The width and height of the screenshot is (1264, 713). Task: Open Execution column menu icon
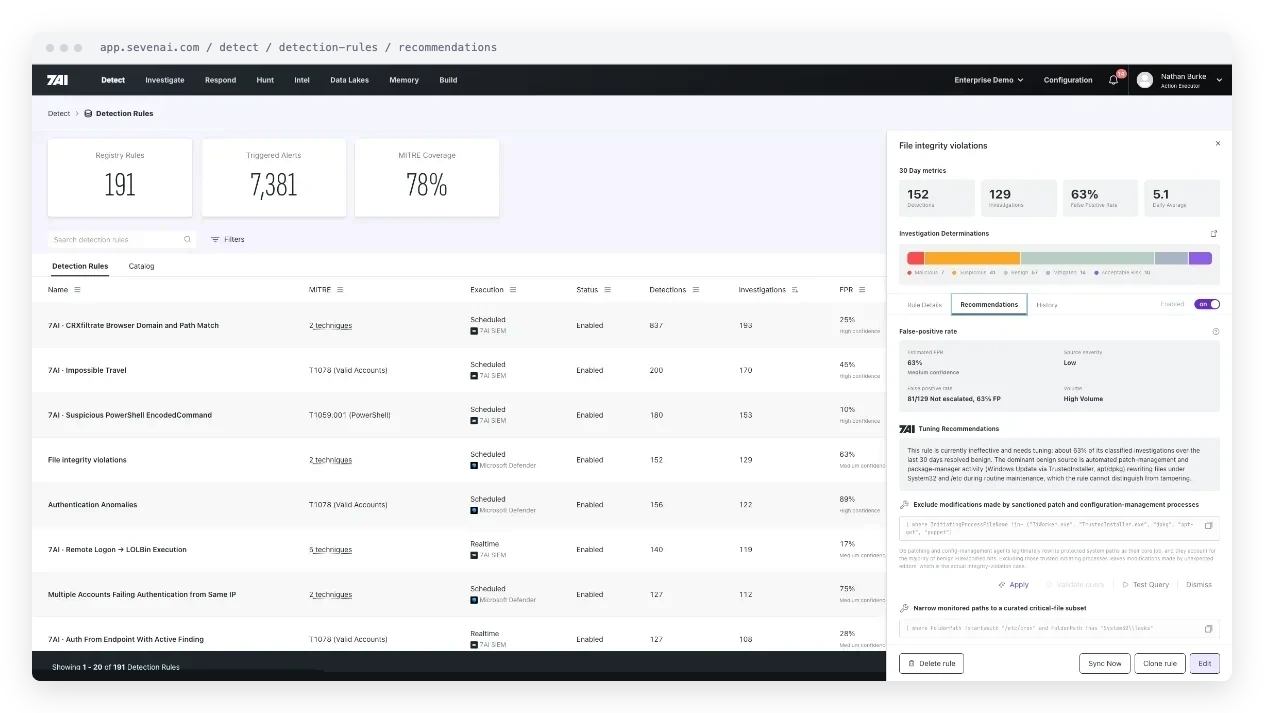coord(513,290)
